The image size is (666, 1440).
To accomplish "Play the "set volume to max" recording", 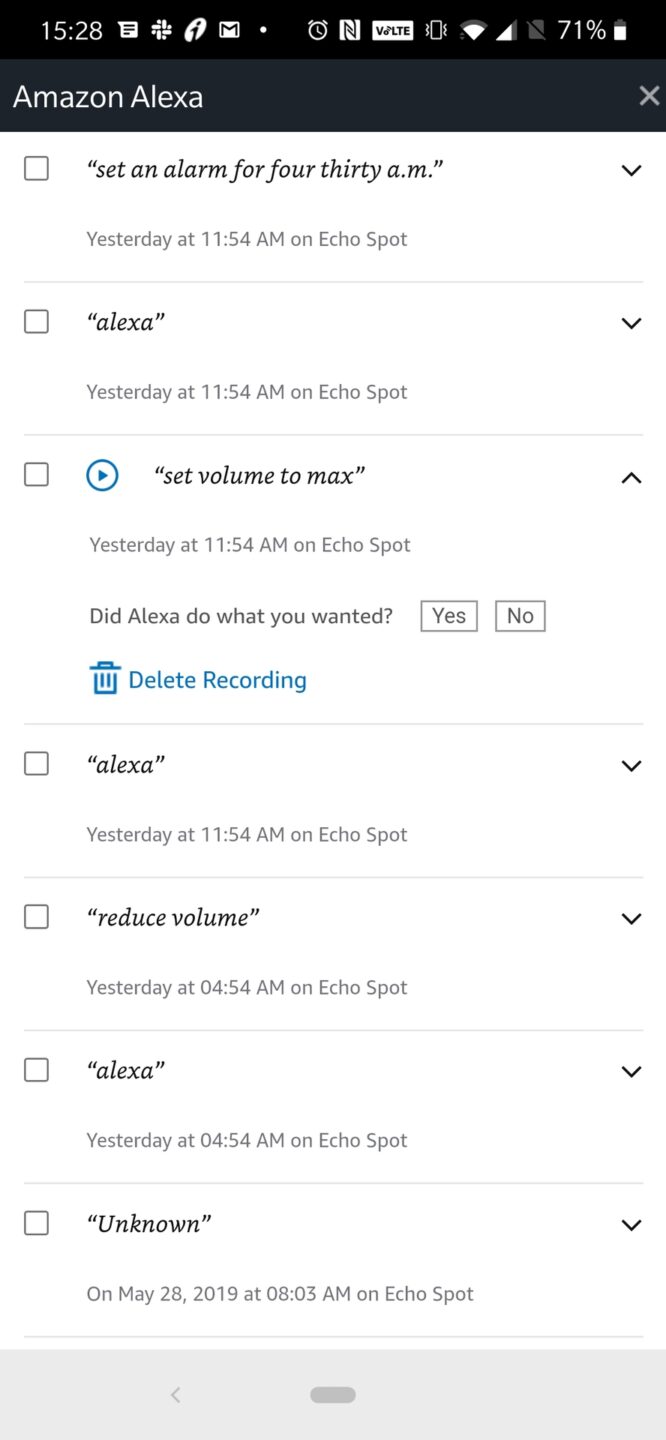I will 102,475.
